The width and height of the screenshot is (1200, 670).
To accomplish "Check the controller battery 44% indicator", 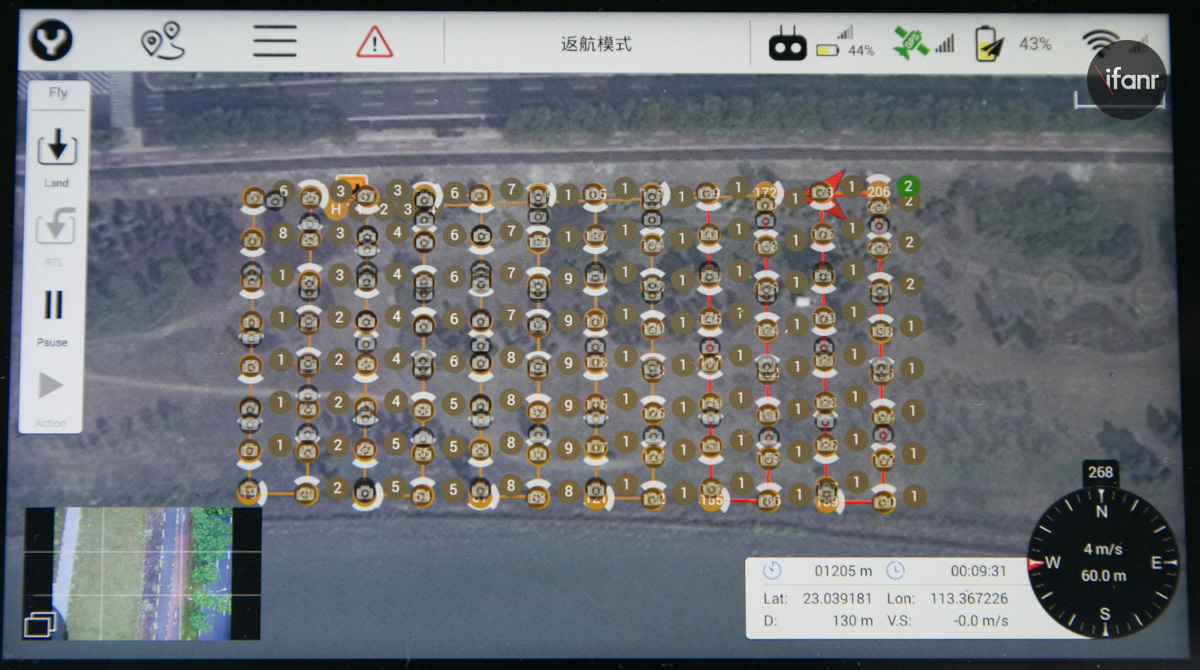I will (845, 49).
